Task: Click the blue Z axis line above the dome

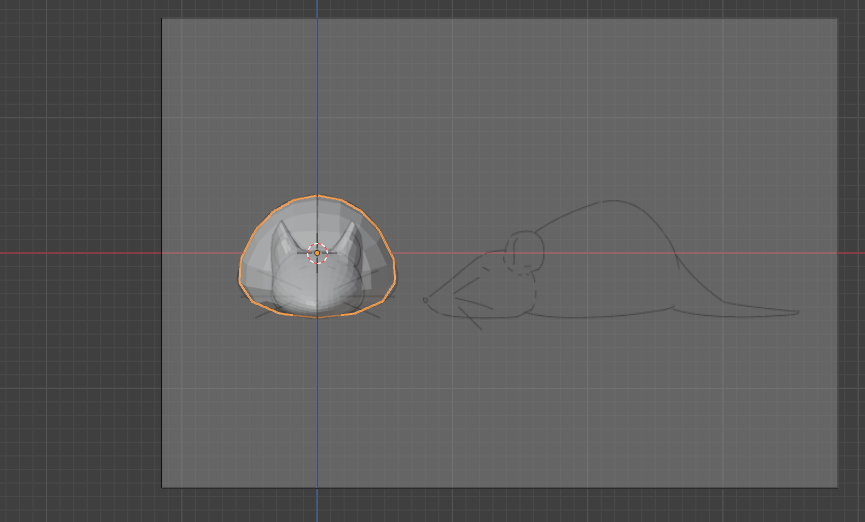Action: point(317,100)
